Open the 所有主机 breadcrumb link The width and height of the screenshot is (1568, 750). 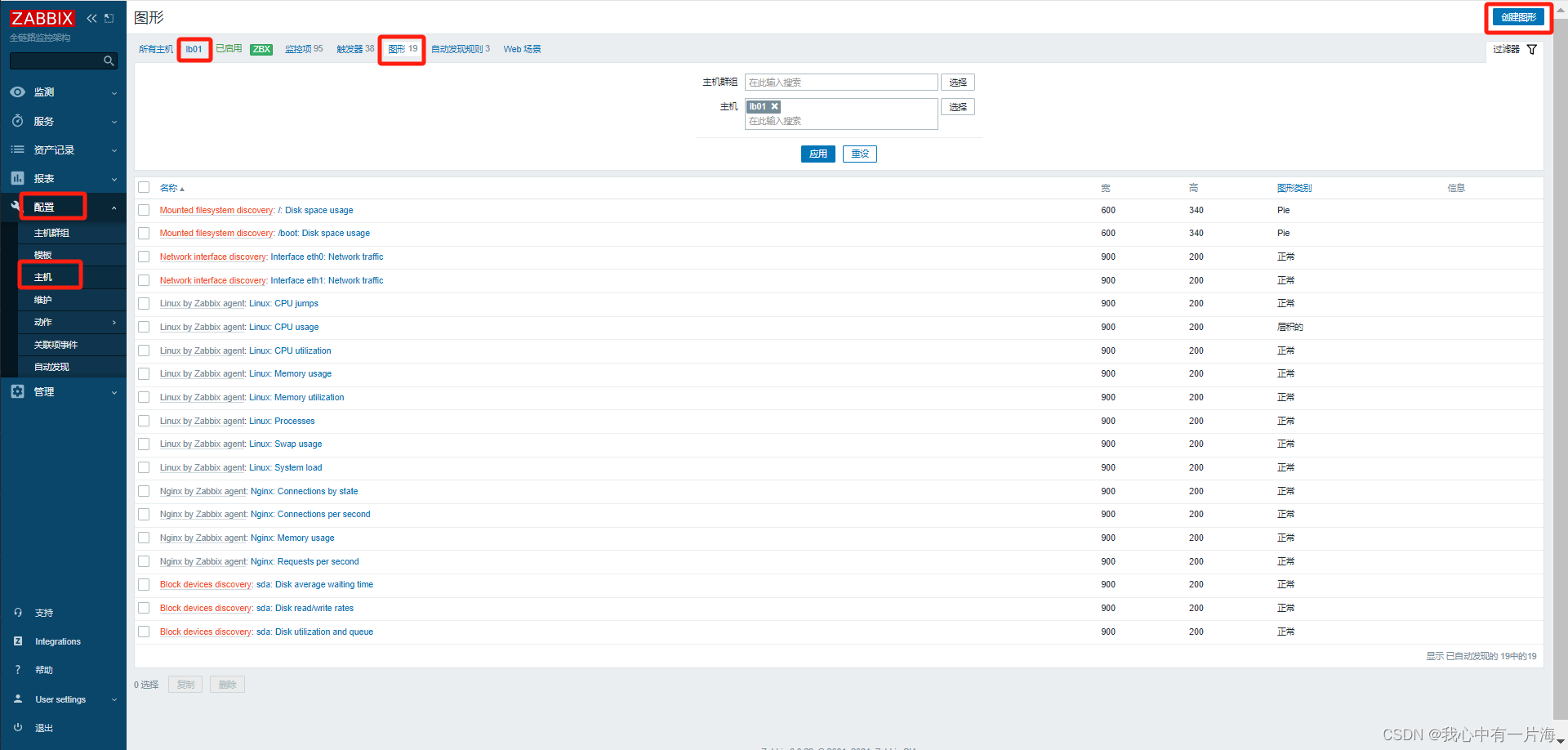155,49
